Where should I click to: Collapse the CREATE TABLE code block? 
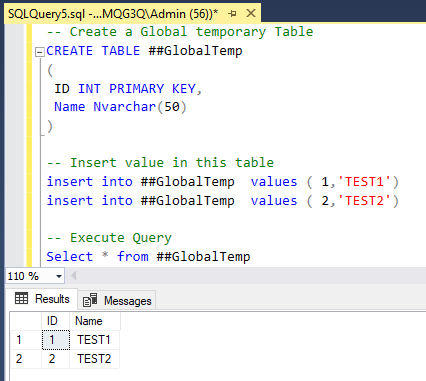coord(40,52)
